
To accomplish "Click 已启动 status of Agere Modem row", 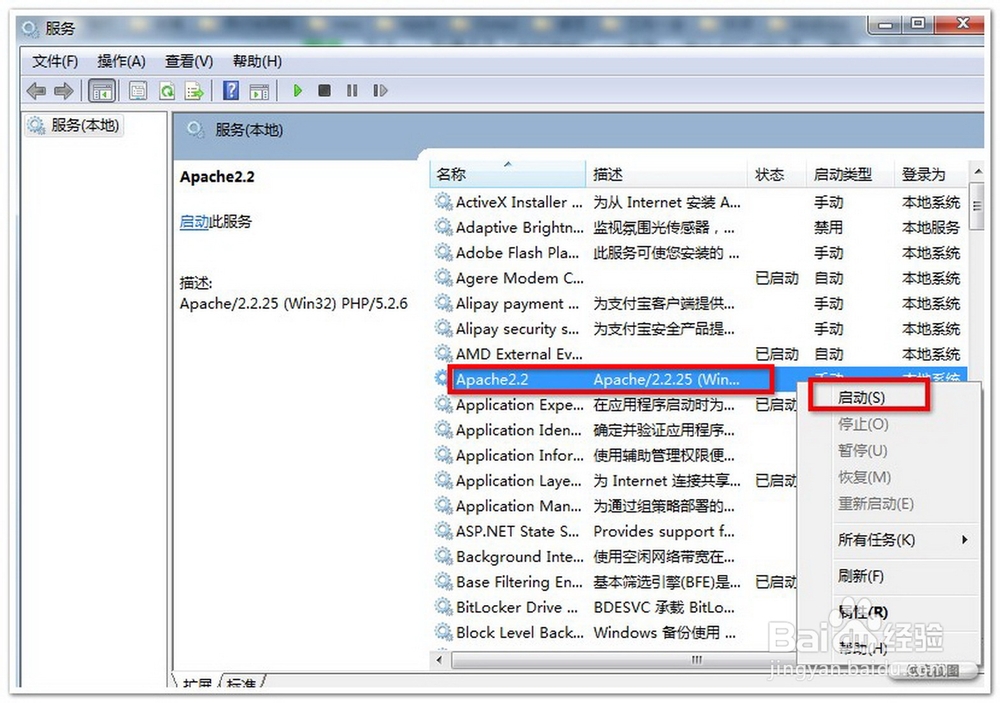I will tap(776, 278).
